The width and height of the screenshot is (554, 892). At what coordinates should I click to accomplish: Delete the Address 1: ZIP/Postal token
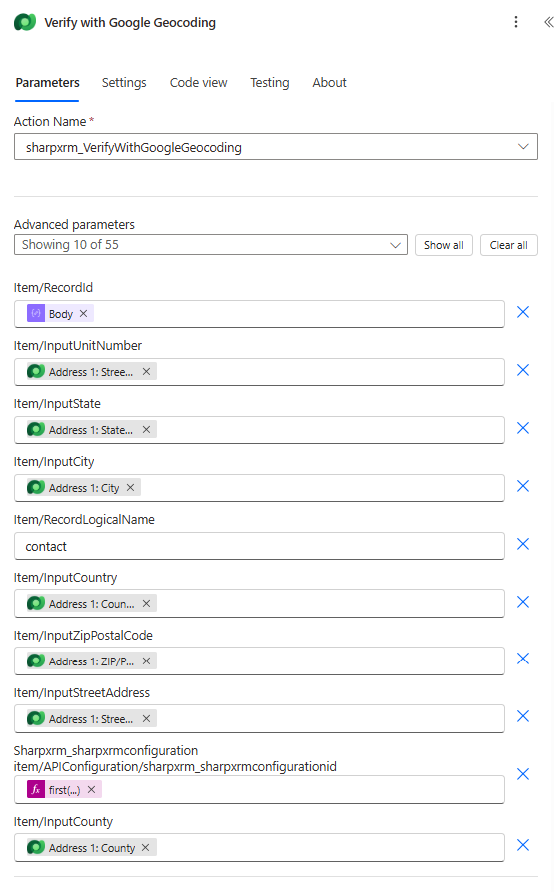click(146, 661)
